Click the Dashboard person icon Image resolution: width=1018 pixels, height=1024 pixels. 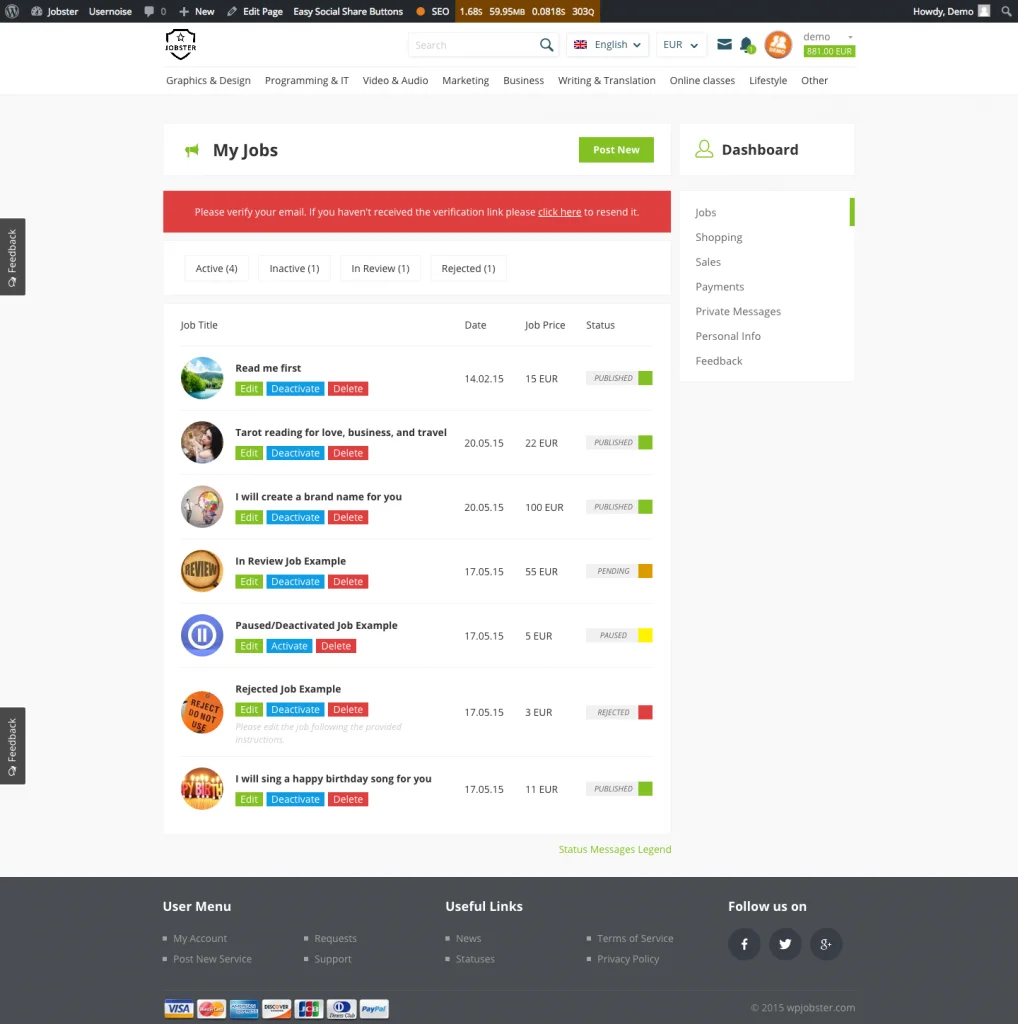pos(704,148)
